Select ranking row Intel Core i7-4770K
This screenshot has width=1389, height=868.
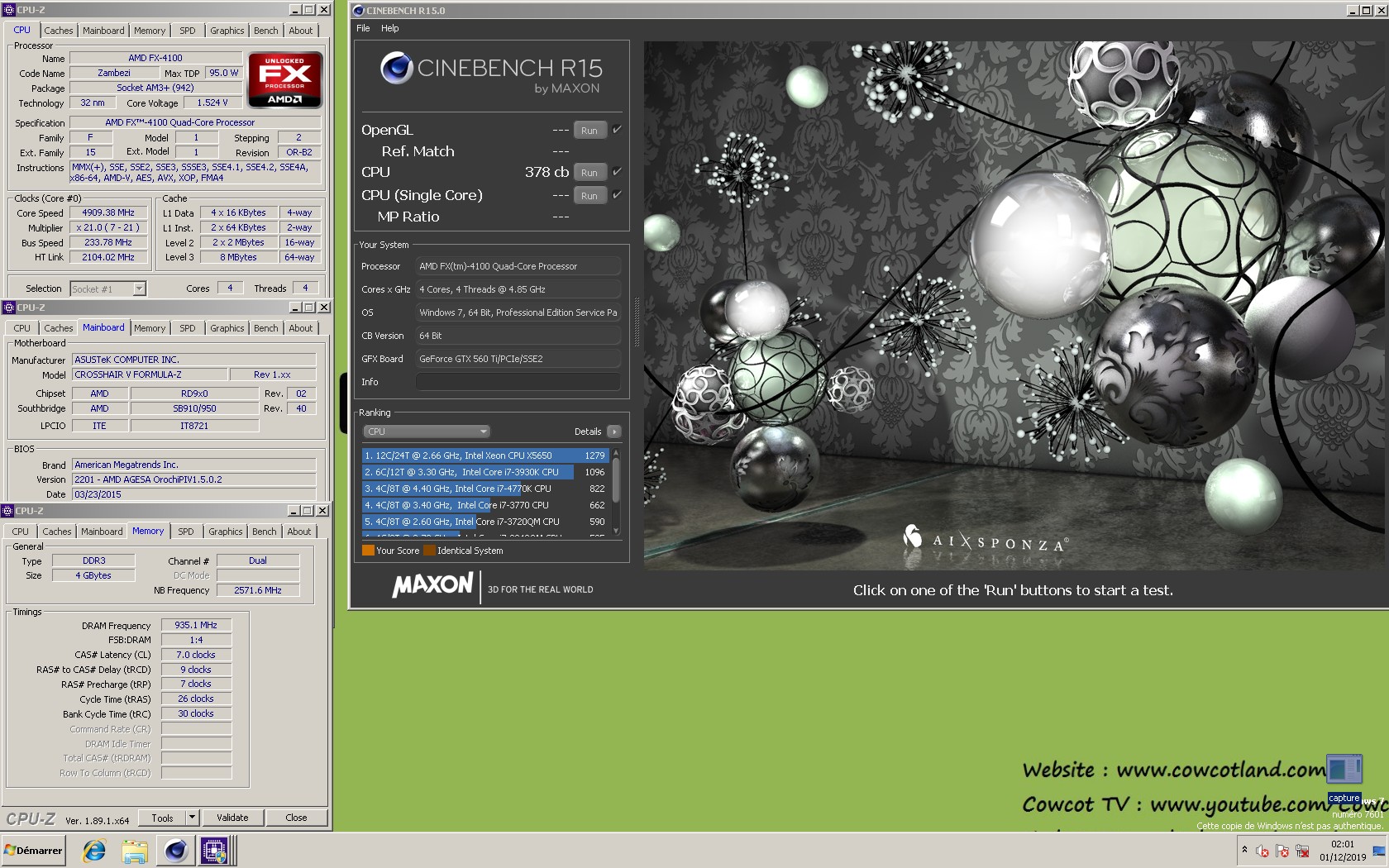point(484,489)
